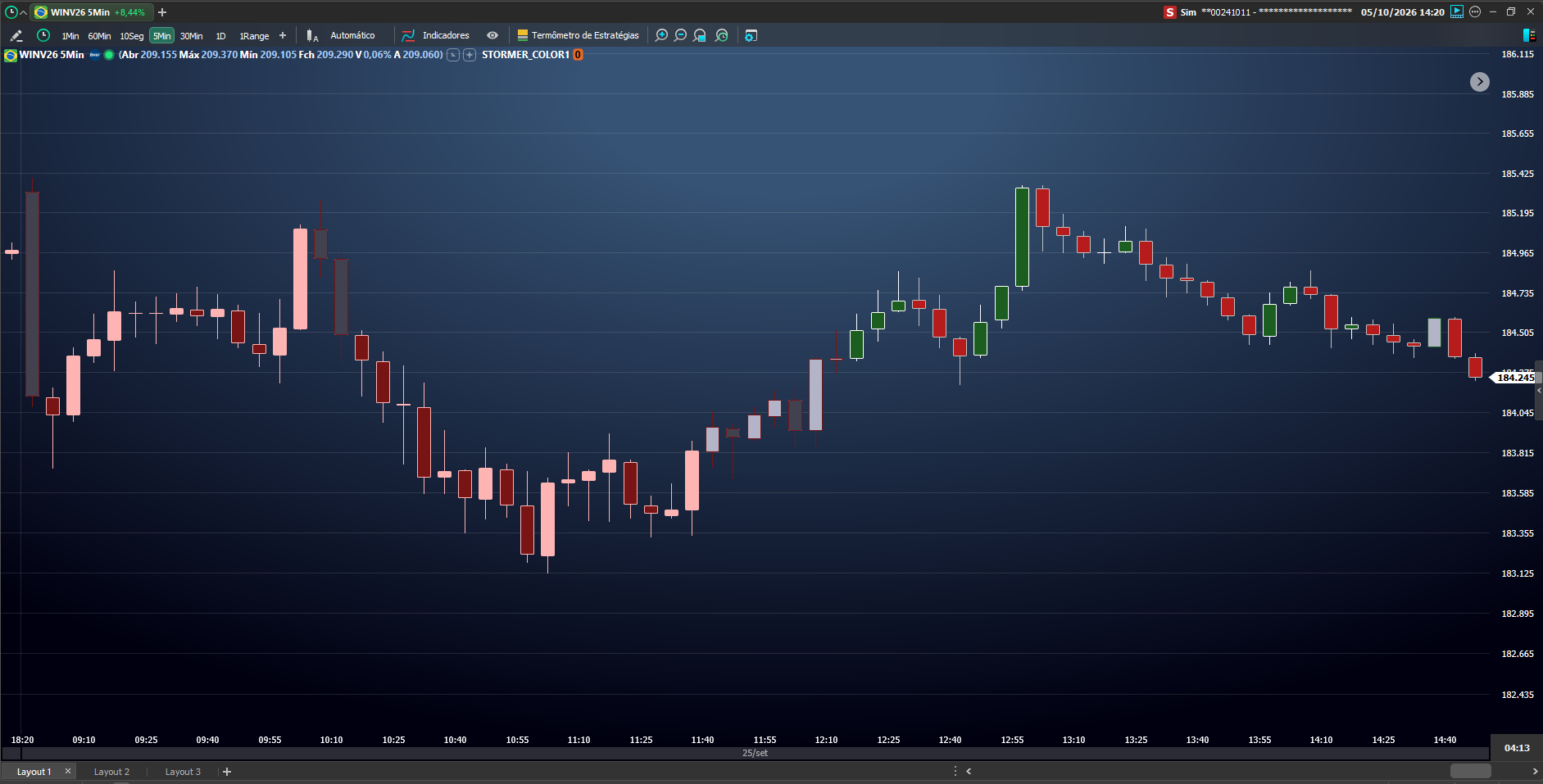This screenshot has height=784, width=1543.
Task: Switch to 1Min timeframe
Action: coord(70,36)
